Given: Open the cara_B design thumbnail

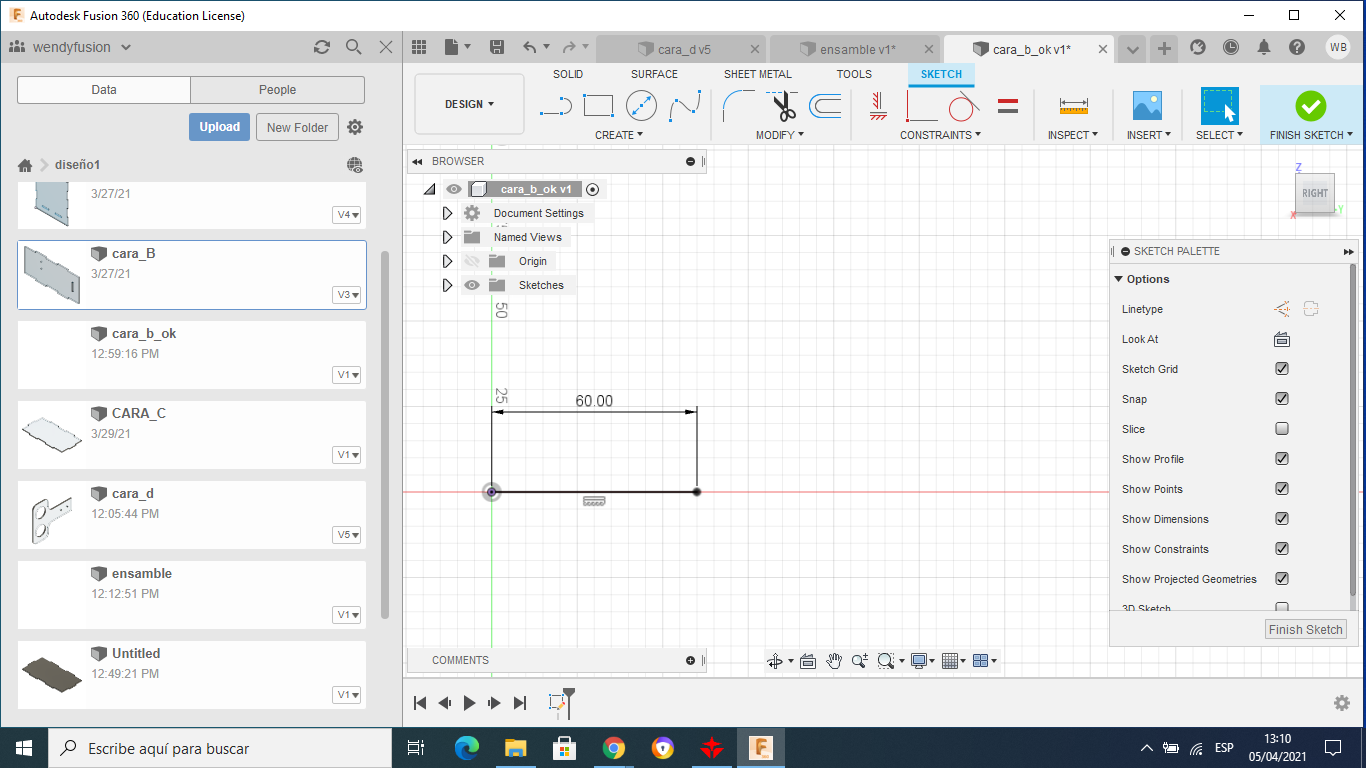Looking at the screenshot, I should click(51, 275).
